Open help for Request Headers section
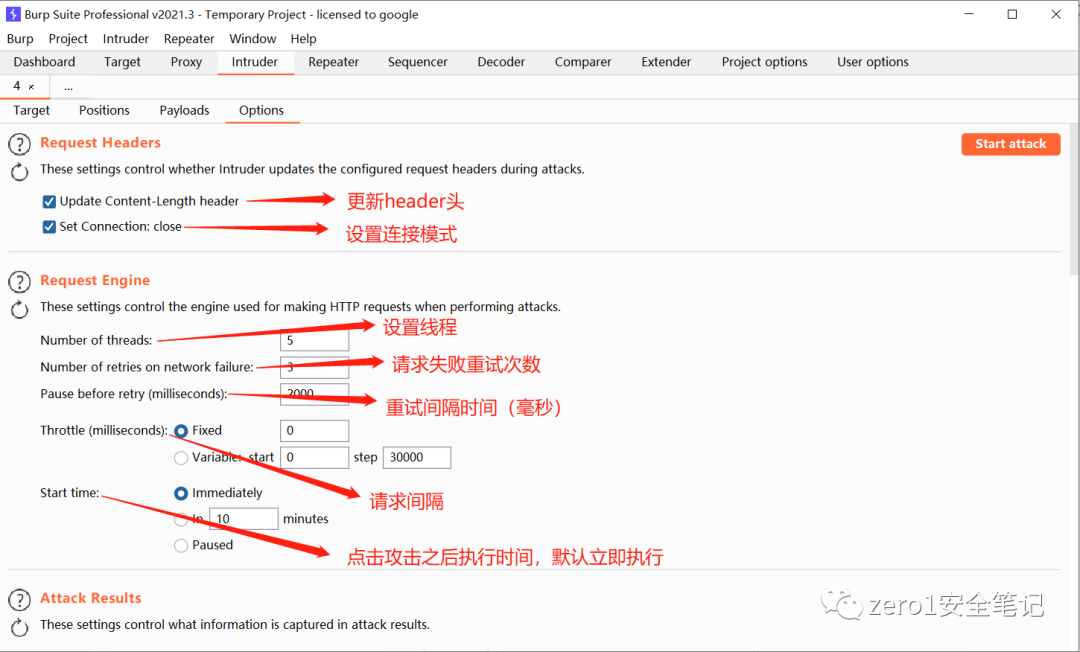This screenshot has height=652, width=1080. coord(19,144)
